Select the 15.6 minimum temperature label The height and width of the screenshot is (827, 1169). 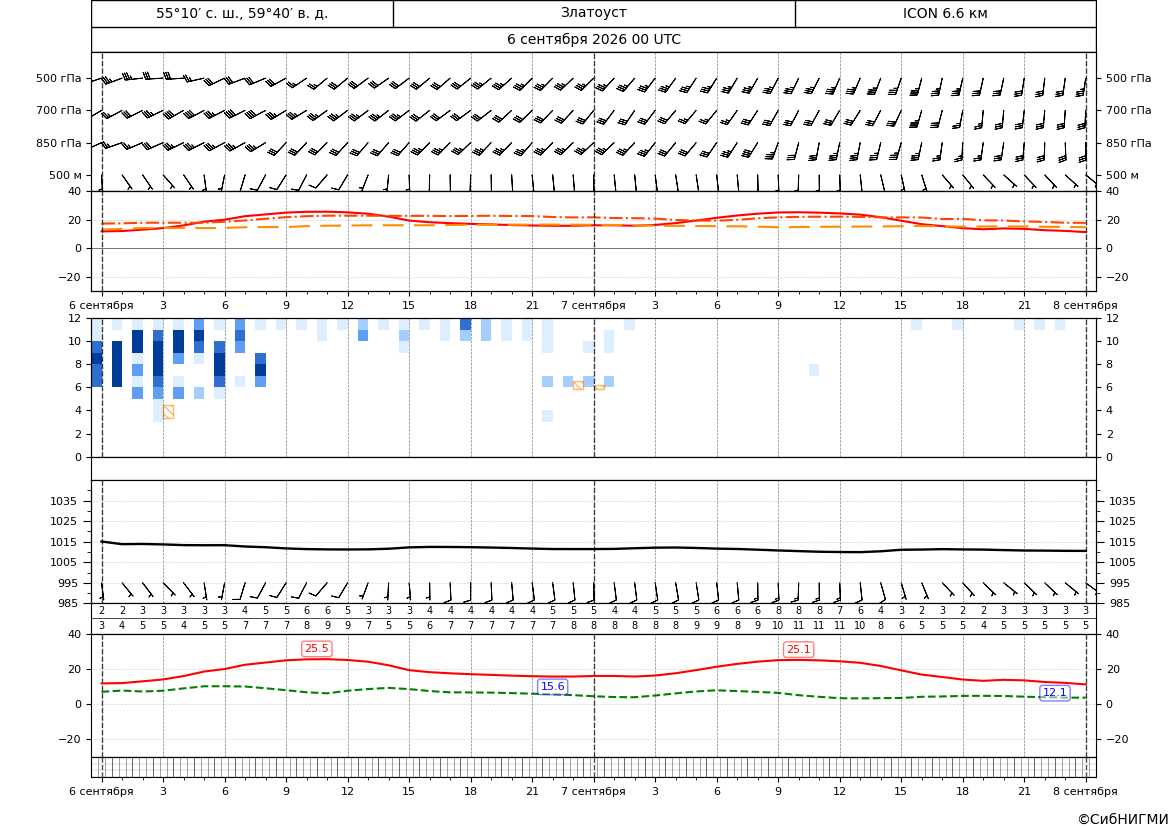[552, 686]
